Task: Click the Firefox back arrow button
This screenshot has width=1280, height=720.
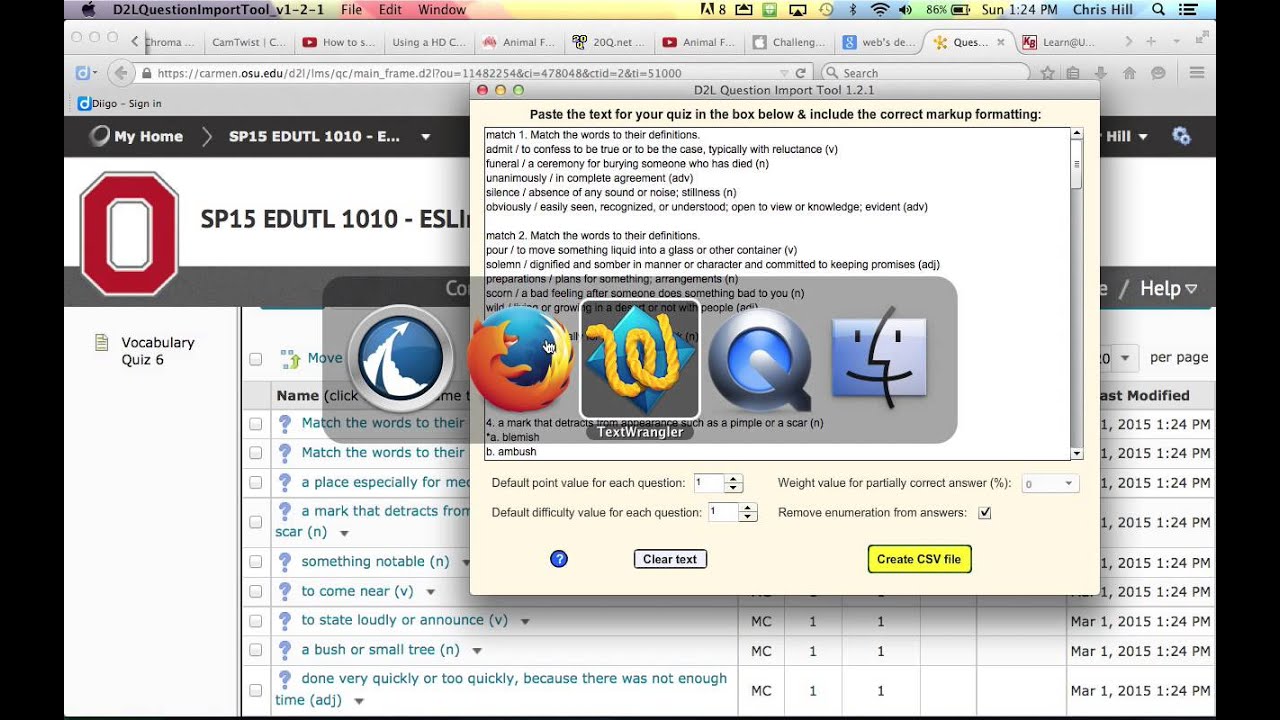Action: [121, 73]
